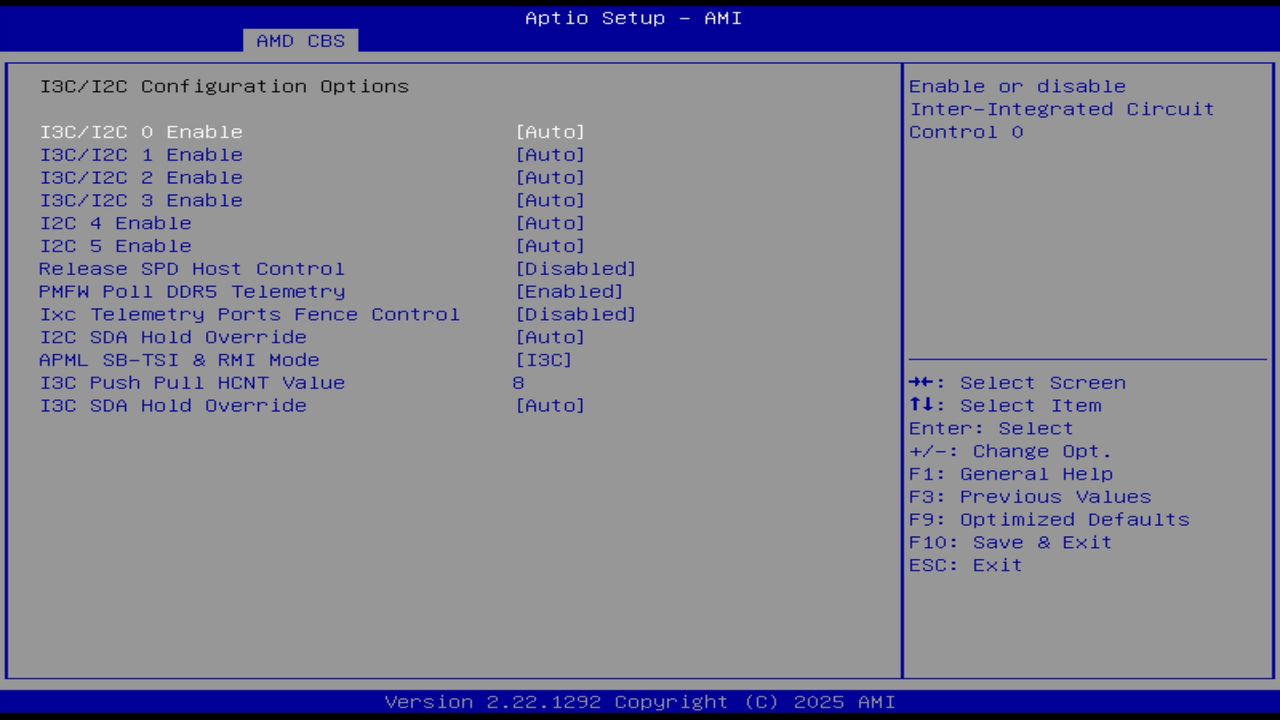Select the I2C 4 Enable option
The image size is (1280, 720).
(x=115, y=223)
